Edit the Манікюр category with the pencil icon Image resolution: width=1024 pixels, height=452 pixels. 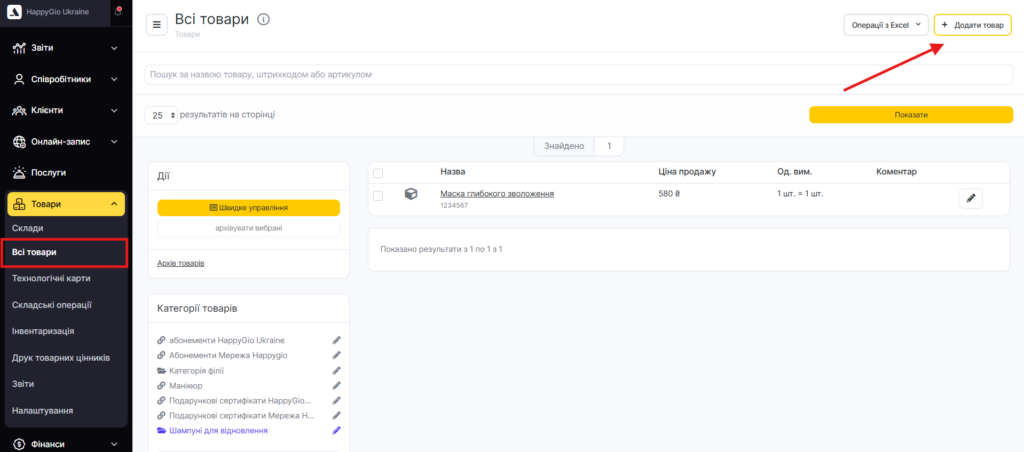point(337,385)
